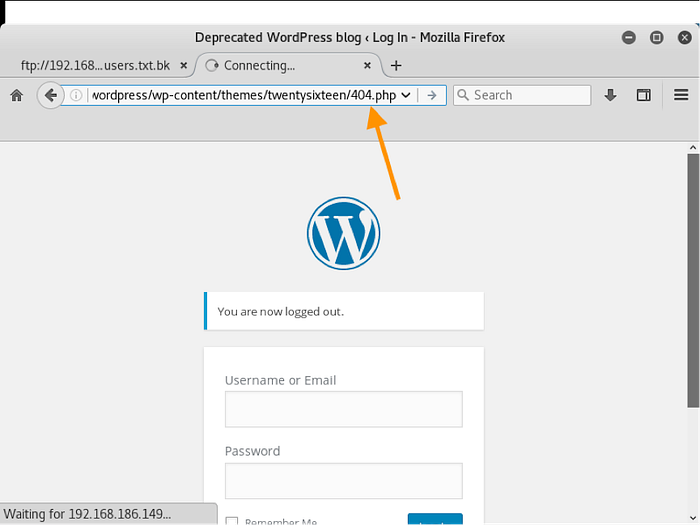Enable the Remember Me checkbox
Viewport: 700px width, 525px height.
click(x=232, y=521)
